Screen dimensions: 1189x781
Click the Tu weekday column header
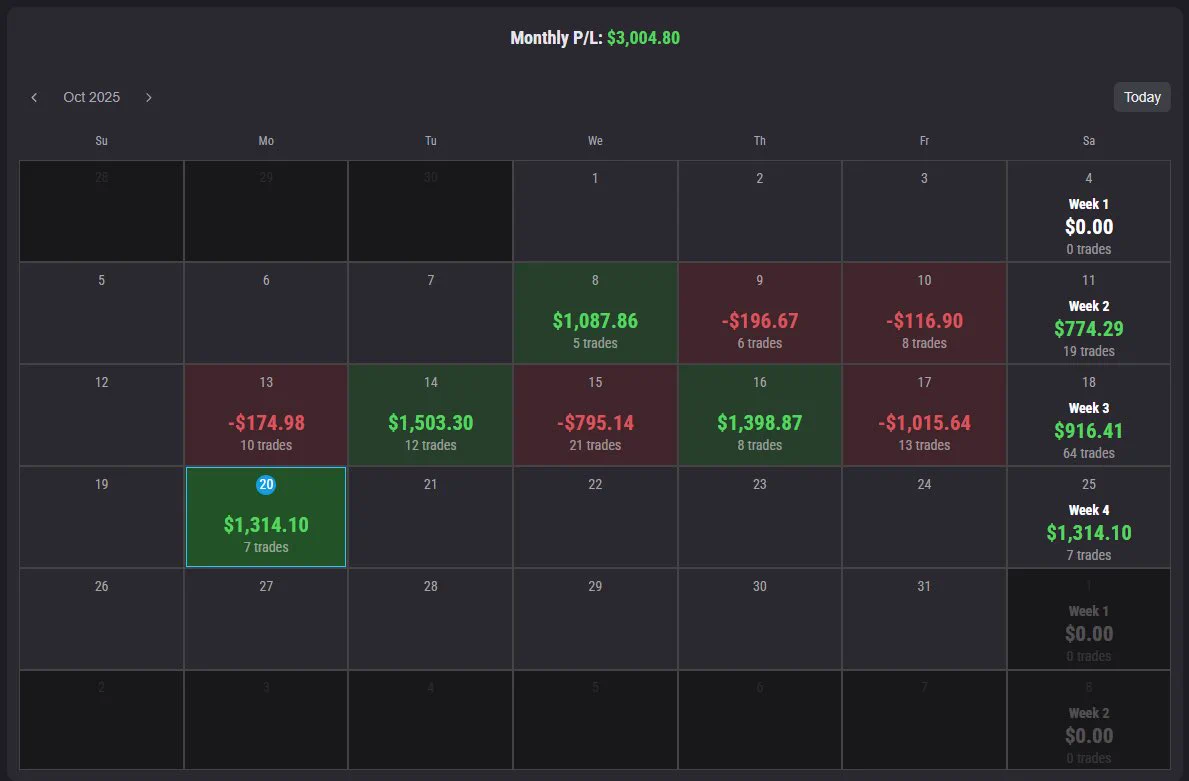pyautogui.click(x=431, y=141)
